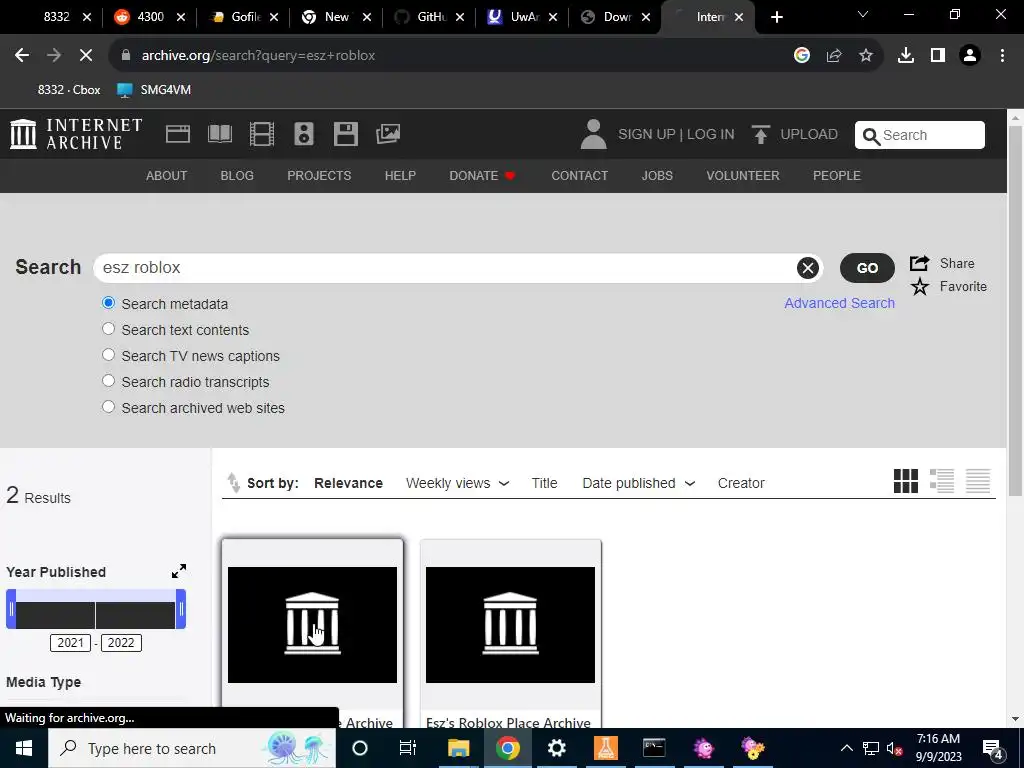The height and width of the screenshot is (768, 1024).
Task: Click the upload arrow icon
Action: pos(760,135)
